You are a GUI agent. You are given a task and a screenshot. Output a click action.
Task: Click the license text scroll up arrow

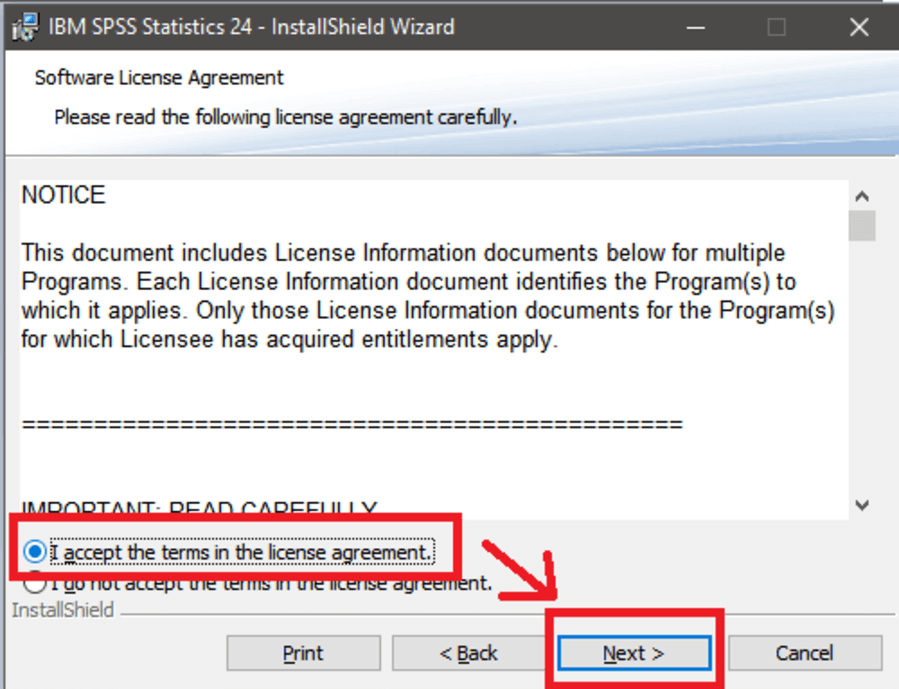tap(862, 197)
